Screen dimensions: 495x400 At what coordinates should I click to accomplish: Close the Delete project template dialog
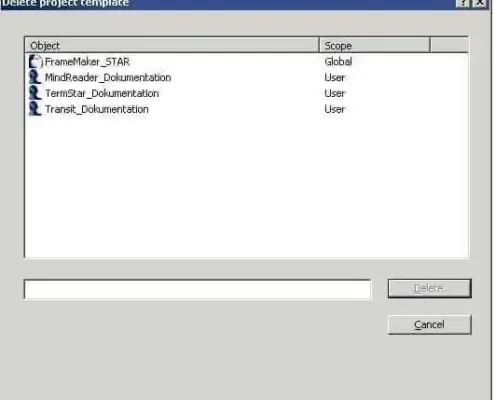480,3
